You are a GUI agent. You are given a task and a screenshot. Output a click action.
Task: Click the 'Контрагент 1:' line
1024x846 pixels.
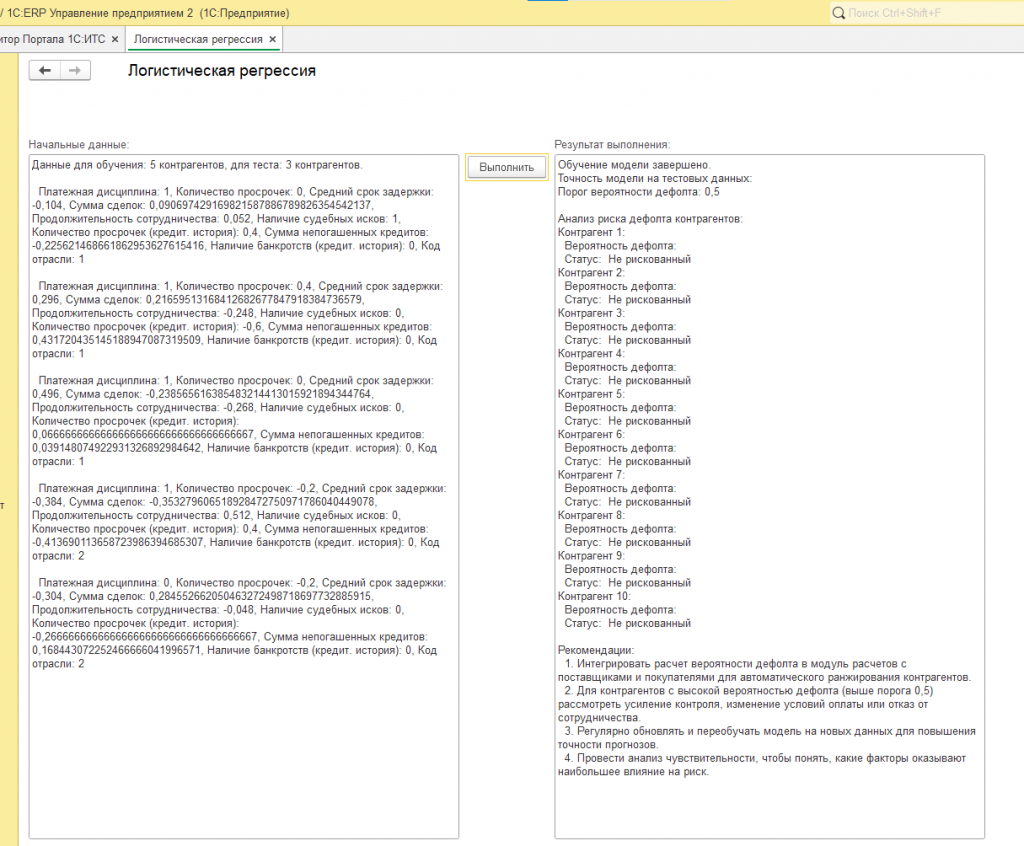point(591,233)
